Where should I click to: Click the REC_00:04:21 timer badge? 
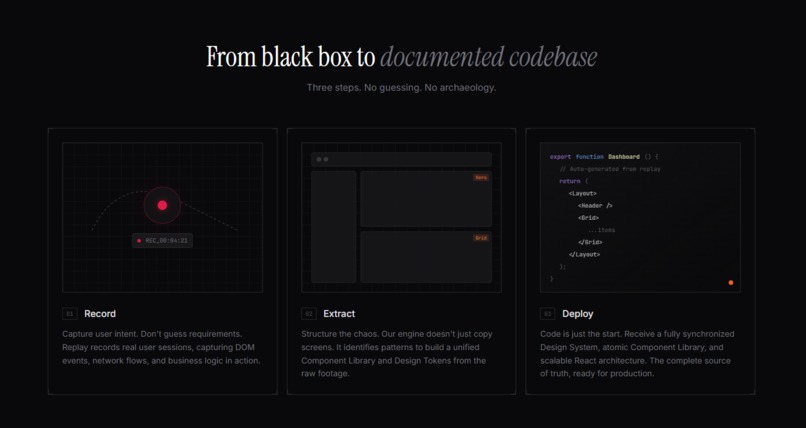click(x=162, y=240)
